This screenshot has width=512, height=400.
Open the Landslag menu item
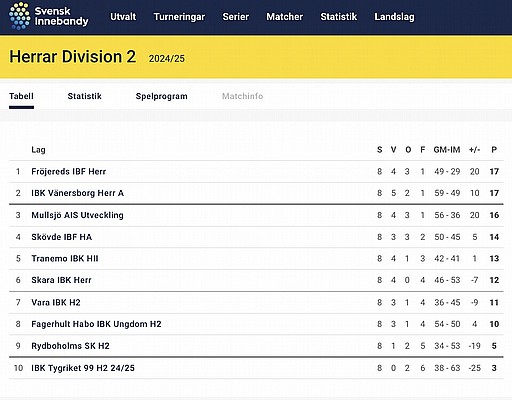point(394,17)
